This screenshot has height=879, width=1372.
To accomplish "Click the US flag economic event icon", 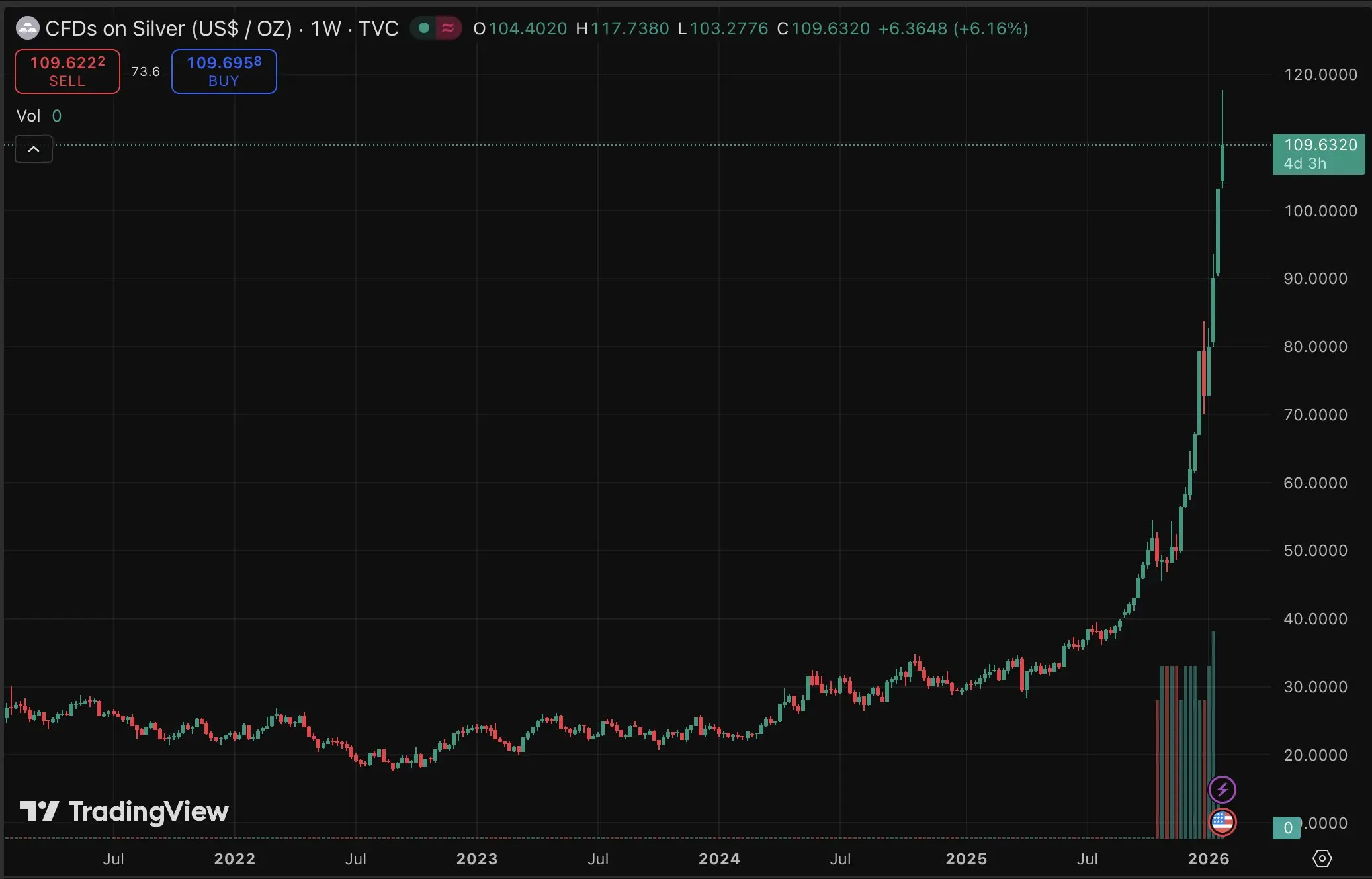I will (x=1222, y=822).
